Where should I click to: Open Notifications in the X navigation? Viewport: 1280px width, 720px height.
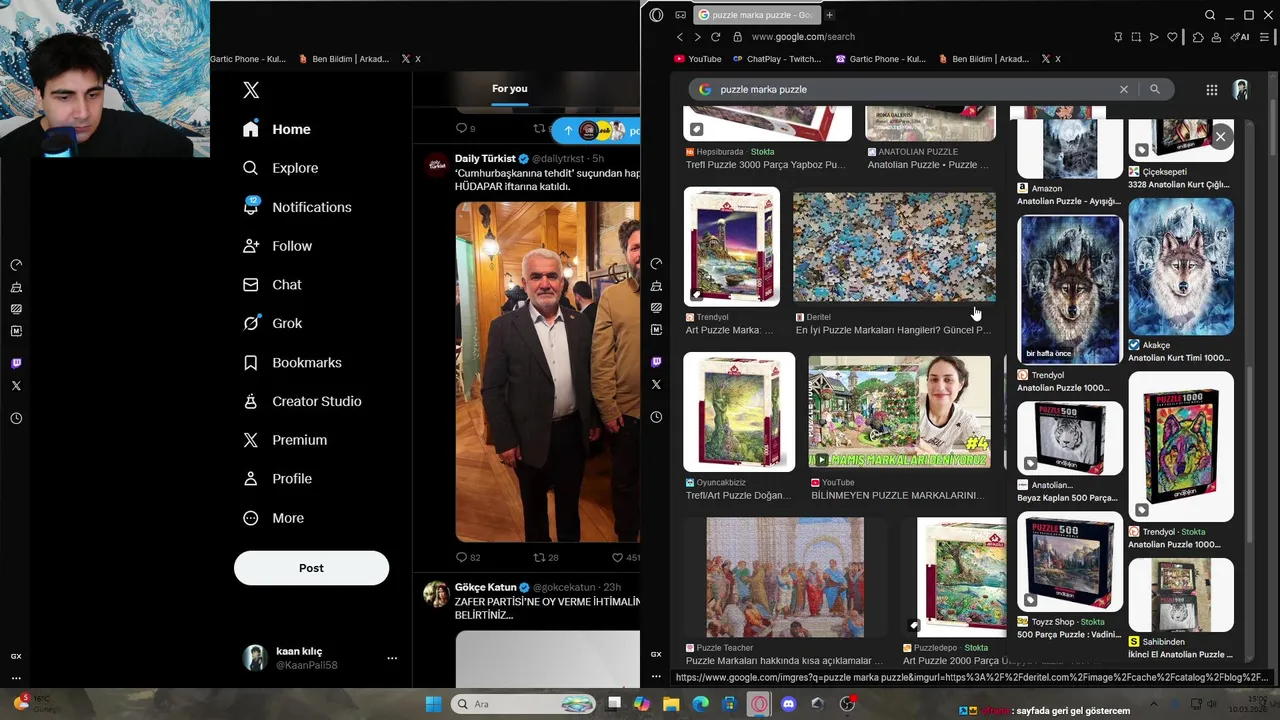pos(297,207)
